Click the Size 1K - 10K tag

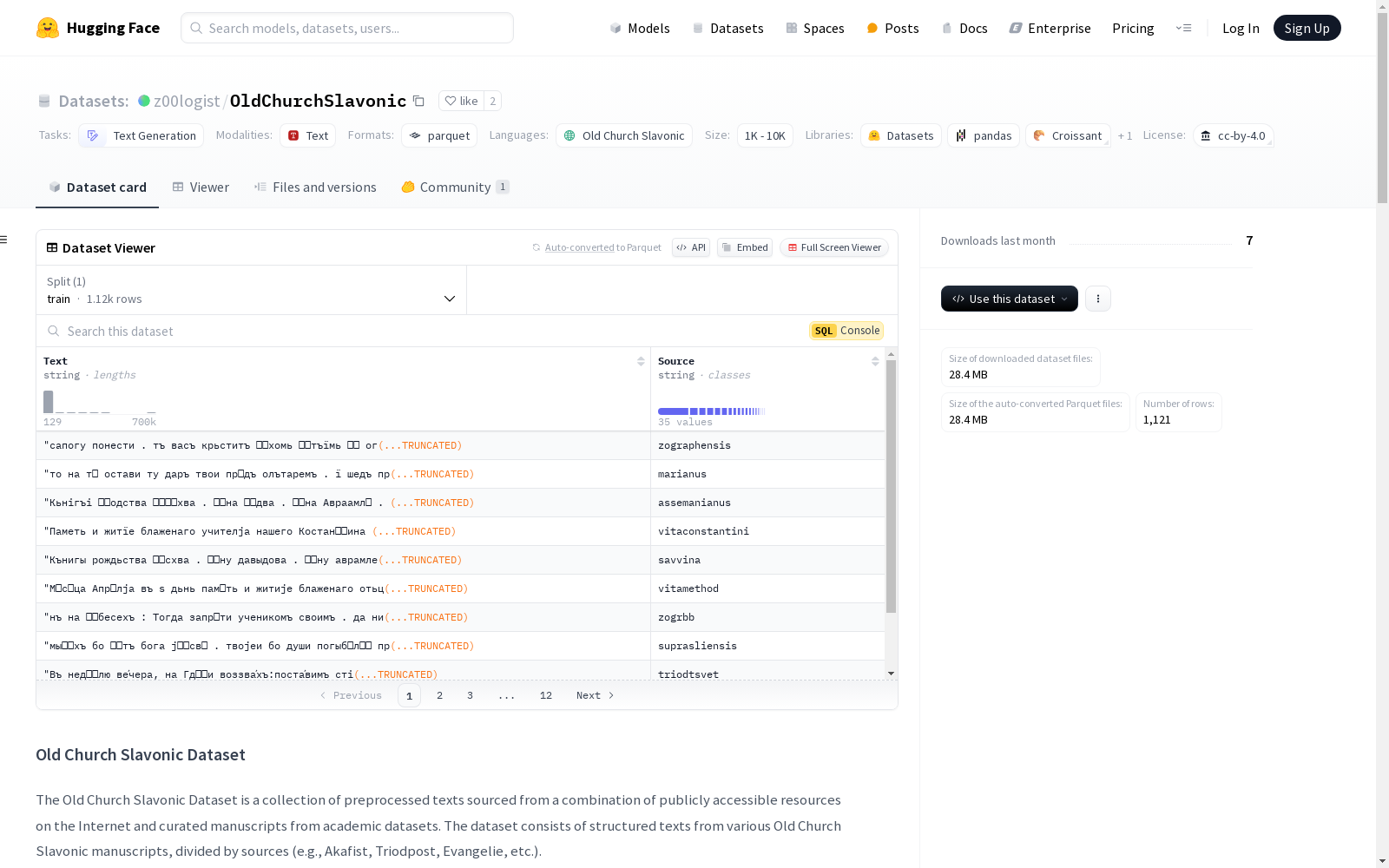tap(765, 135)
